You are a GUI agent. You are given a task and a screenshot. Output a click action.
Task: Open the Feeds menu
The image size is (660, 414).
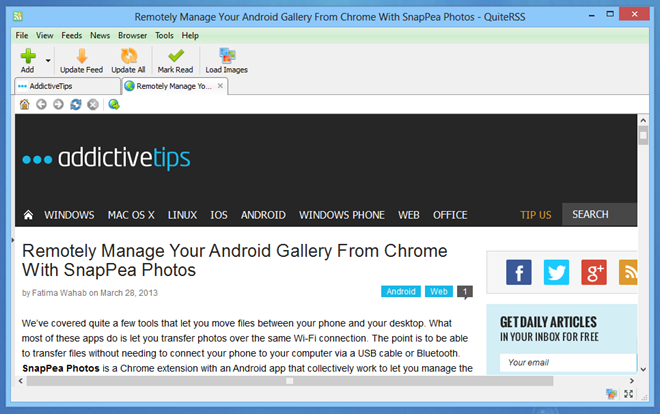click(x=72, y=35)
